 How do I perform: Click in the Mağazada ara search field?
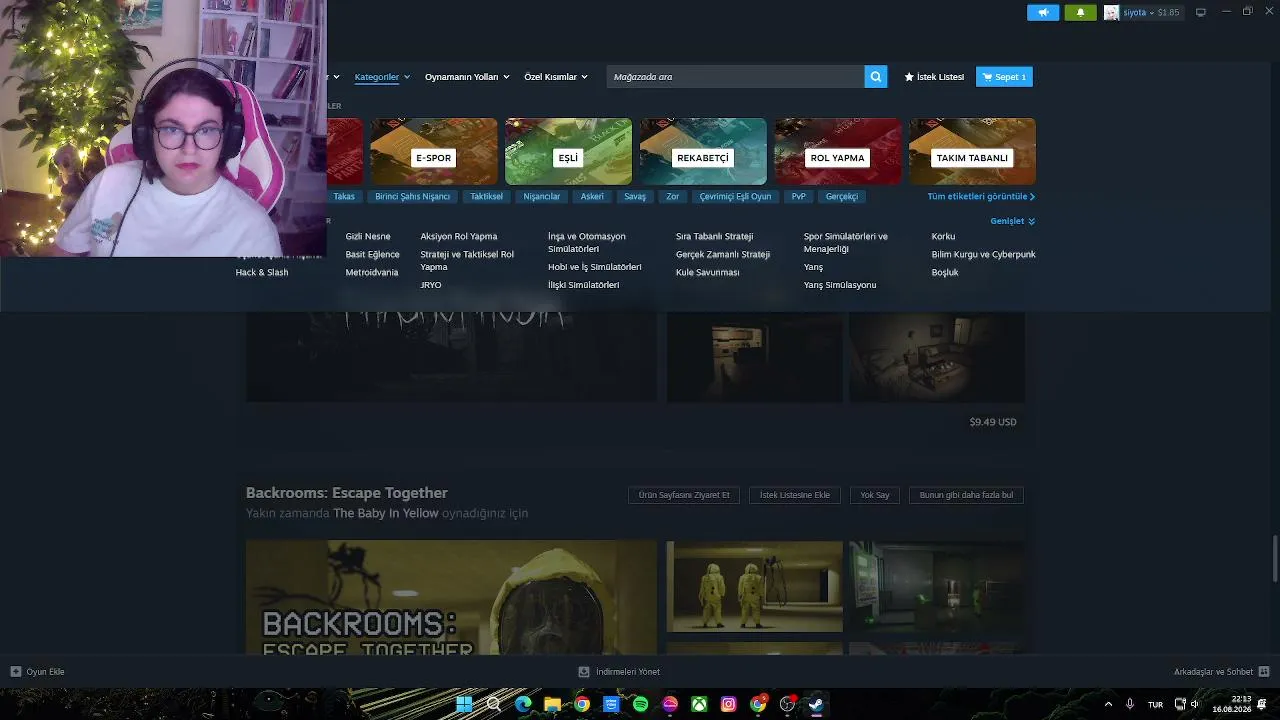click(x=736, y=77)
